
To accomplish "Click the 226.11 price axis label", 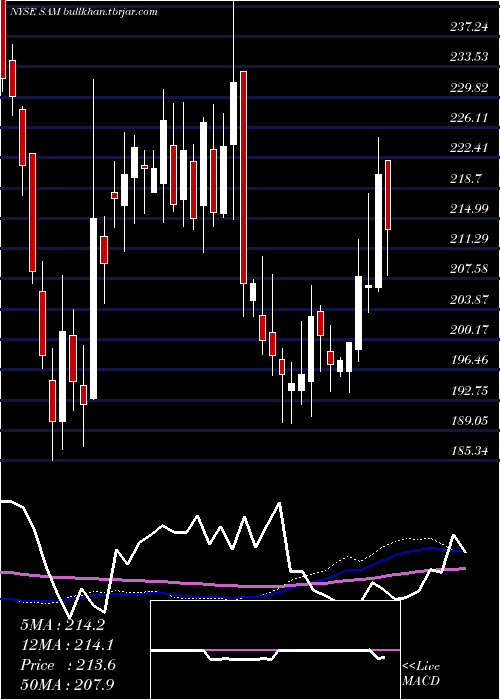I will [x=470, y=118].
